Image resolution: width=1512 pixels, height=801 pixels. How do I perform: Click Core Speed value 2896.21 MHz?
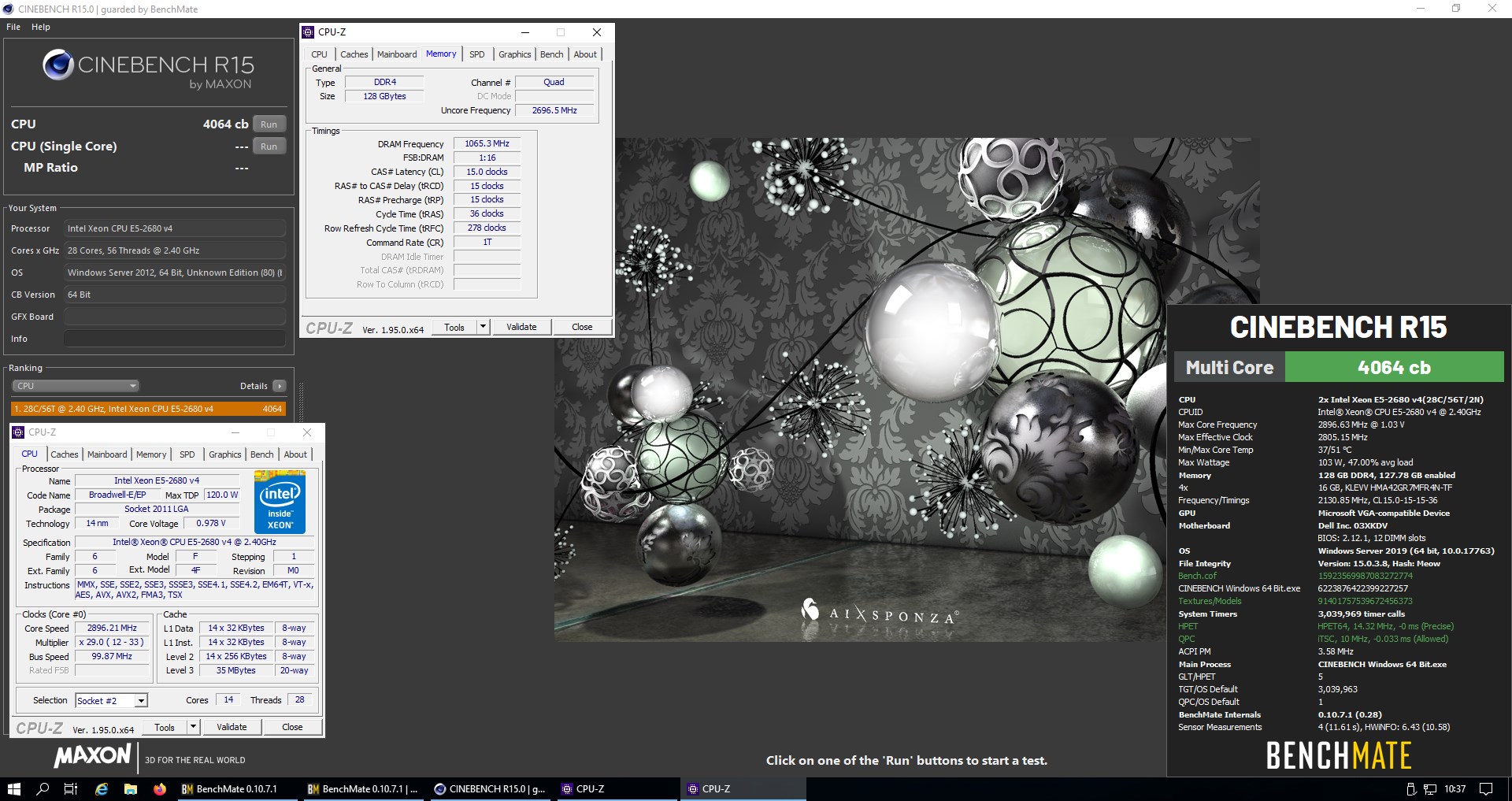[112, 628]
